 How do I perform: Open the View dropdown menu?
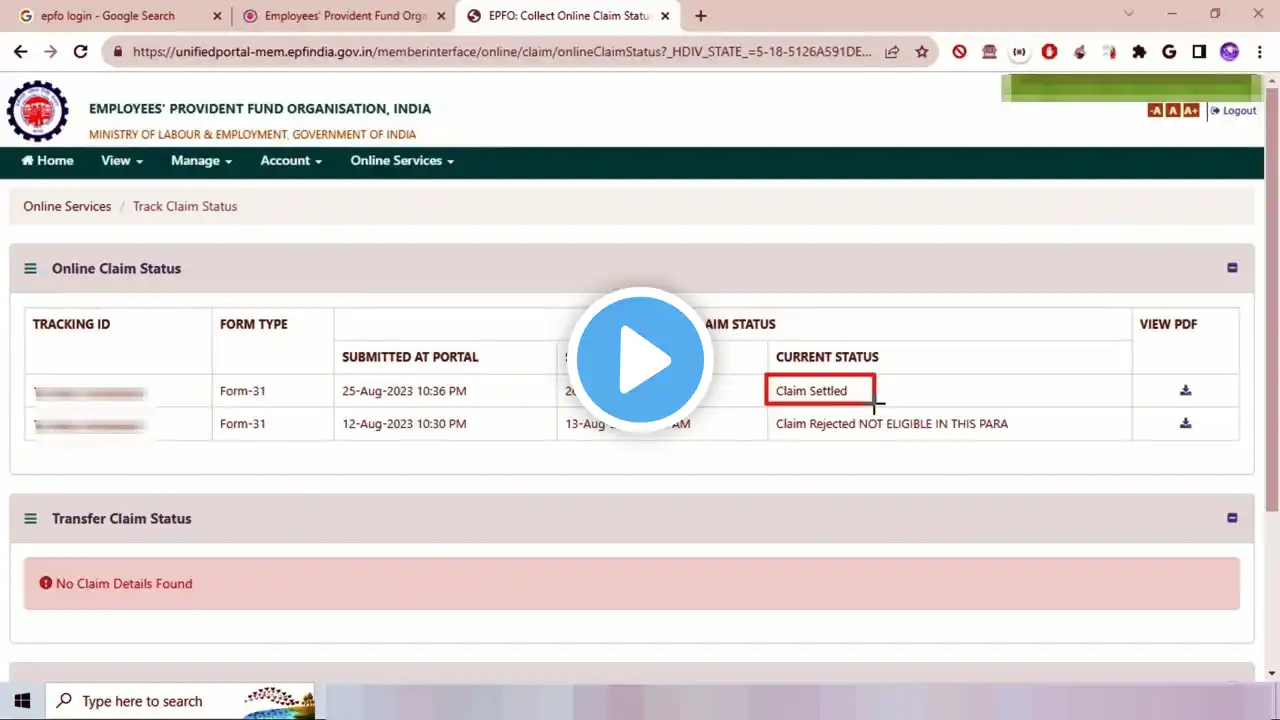121,161
